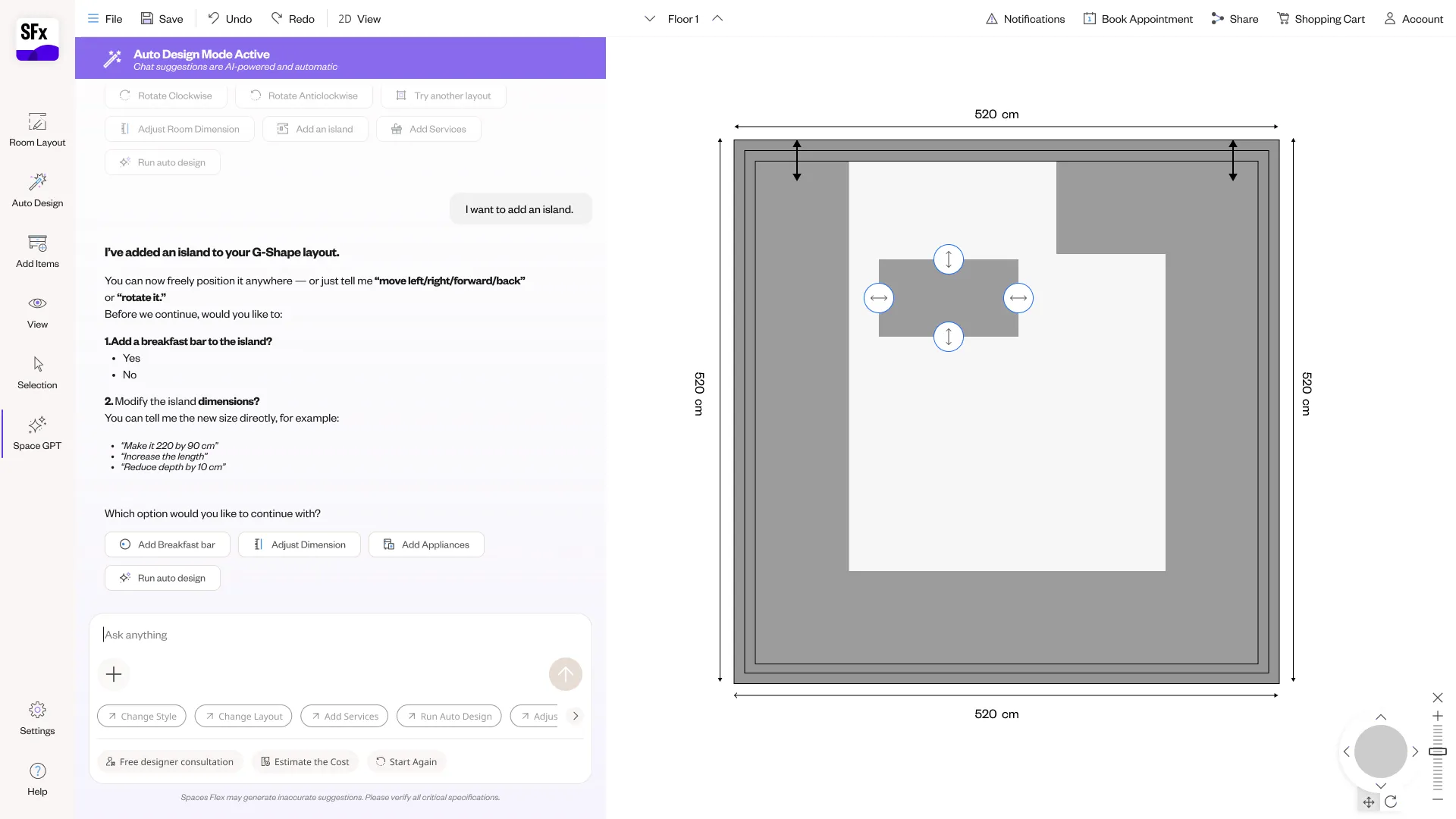Click the pan move icon in navigator
This screenshot has width=1456, height=819.
click(1368, 802)
